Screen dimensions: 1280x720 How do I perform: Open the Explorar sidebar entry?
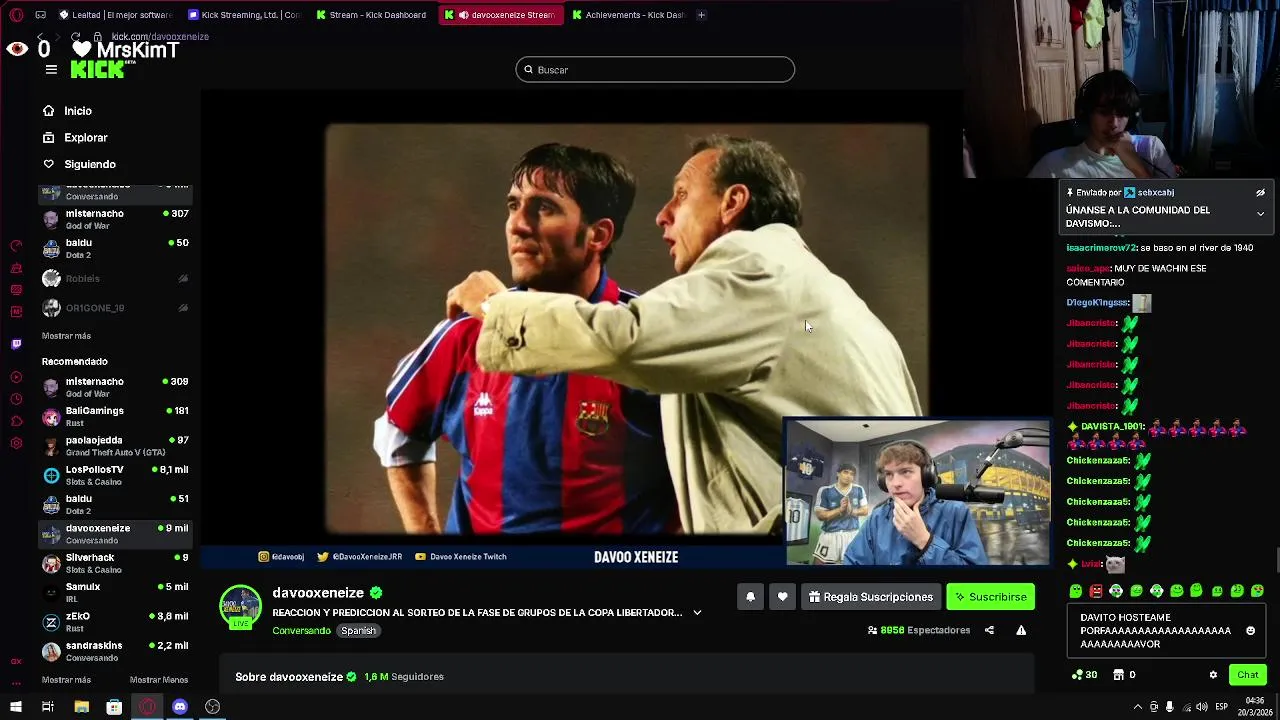tap(75, 137)
